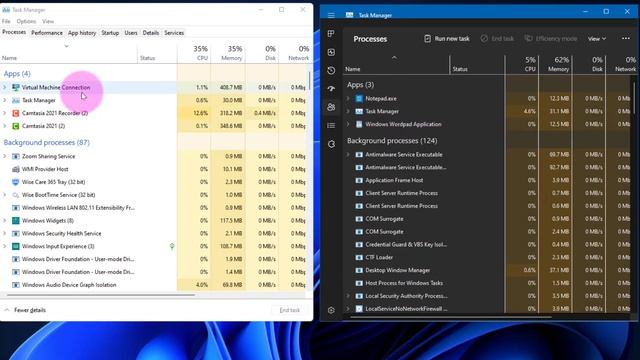Viewport: 640px width, 360px height.
Task: Click WMI Provider Host icon
Action: [x=16, y=169]
